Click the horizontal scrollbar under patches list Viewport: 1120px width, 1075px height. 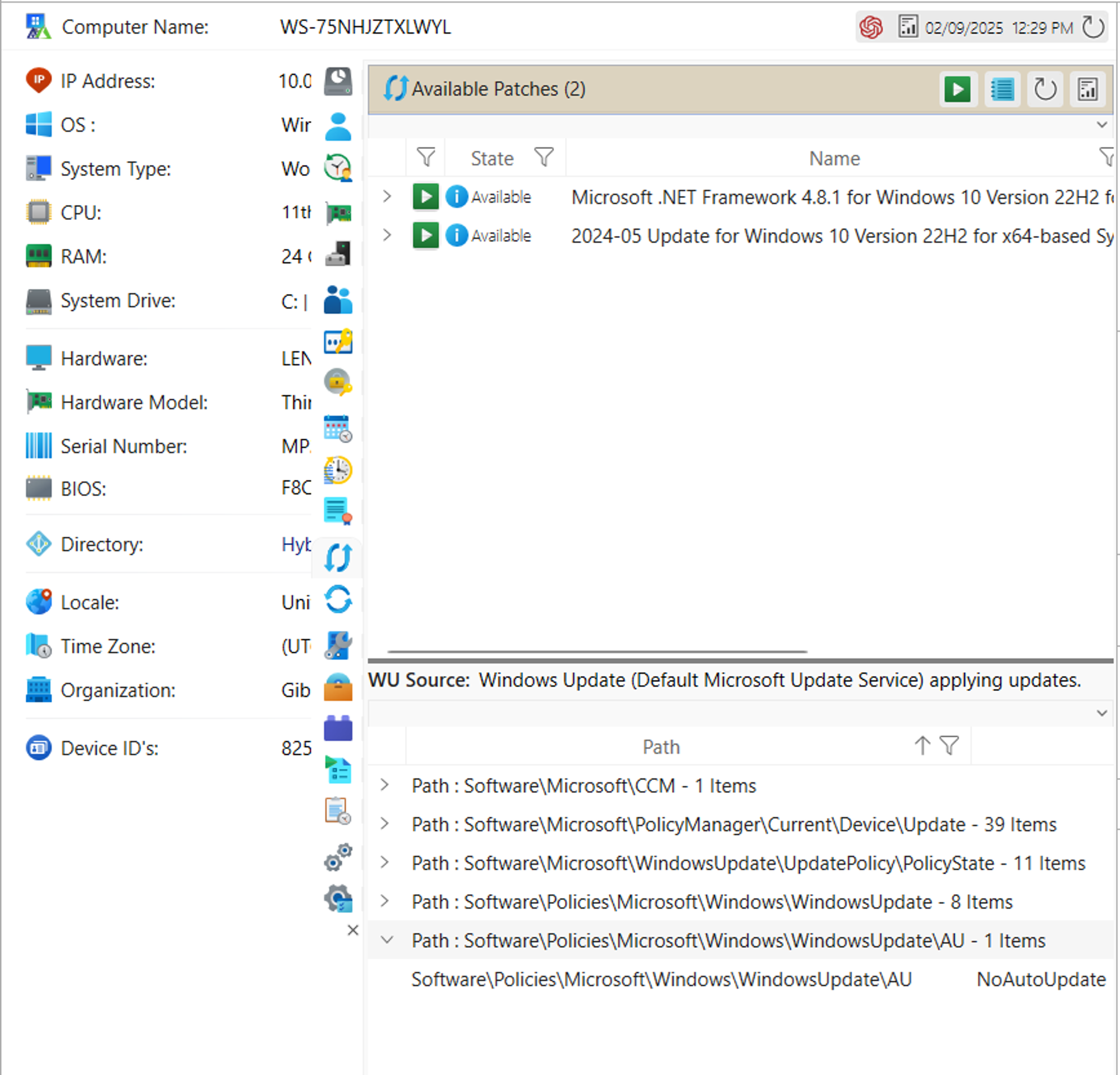pyautogui.click(x=597, y=651)
